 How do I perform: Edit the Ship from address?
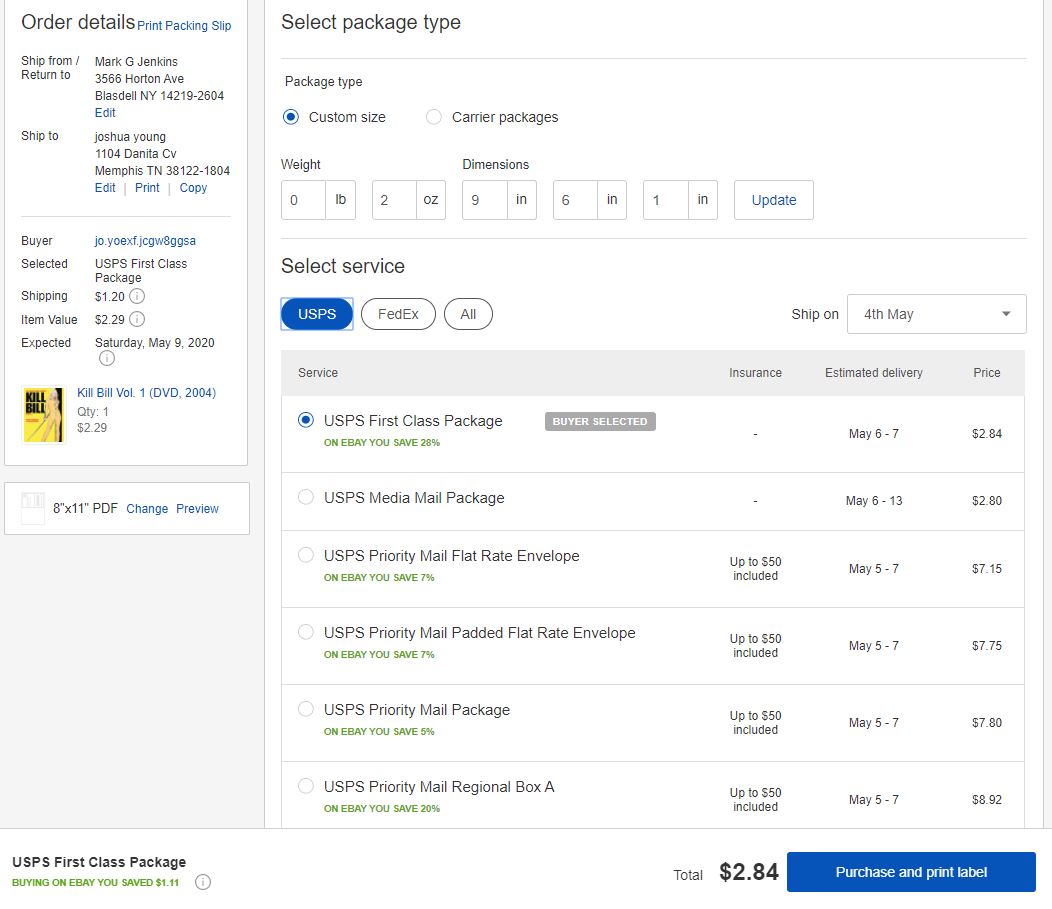point(105,113)
